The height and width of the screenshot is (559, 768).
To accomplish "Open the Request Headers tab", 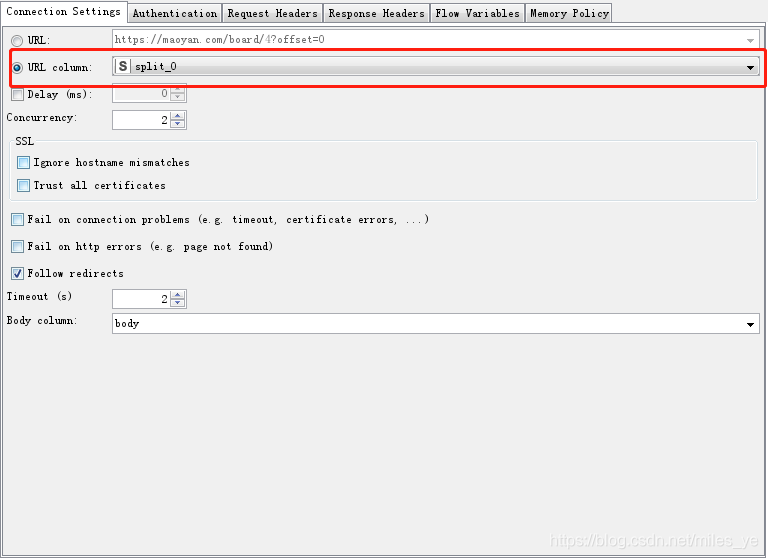I will coord(272,13).
